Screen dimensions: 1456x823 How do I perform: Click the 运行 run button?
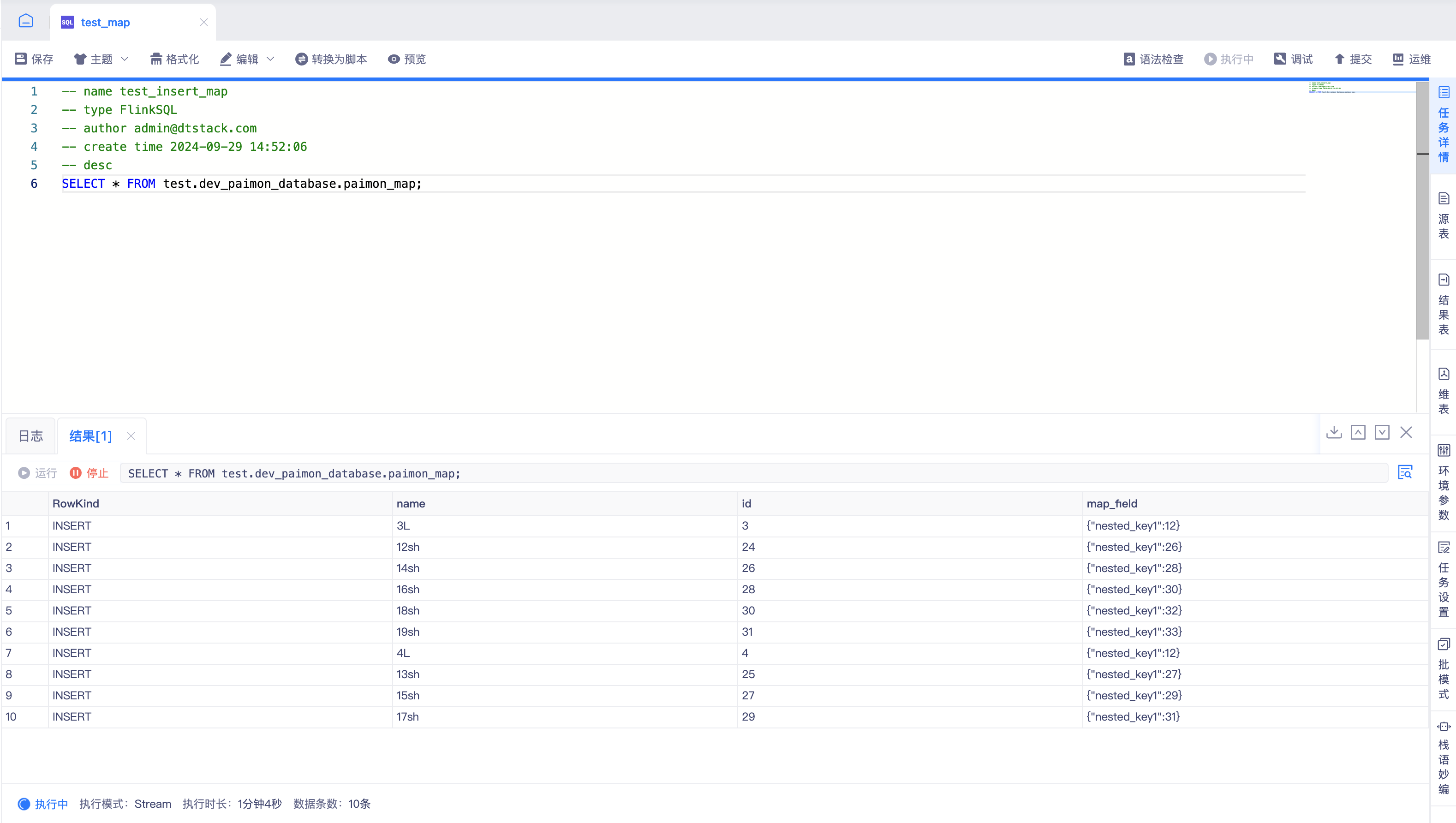pyautogui.click(x=37, y=473)
